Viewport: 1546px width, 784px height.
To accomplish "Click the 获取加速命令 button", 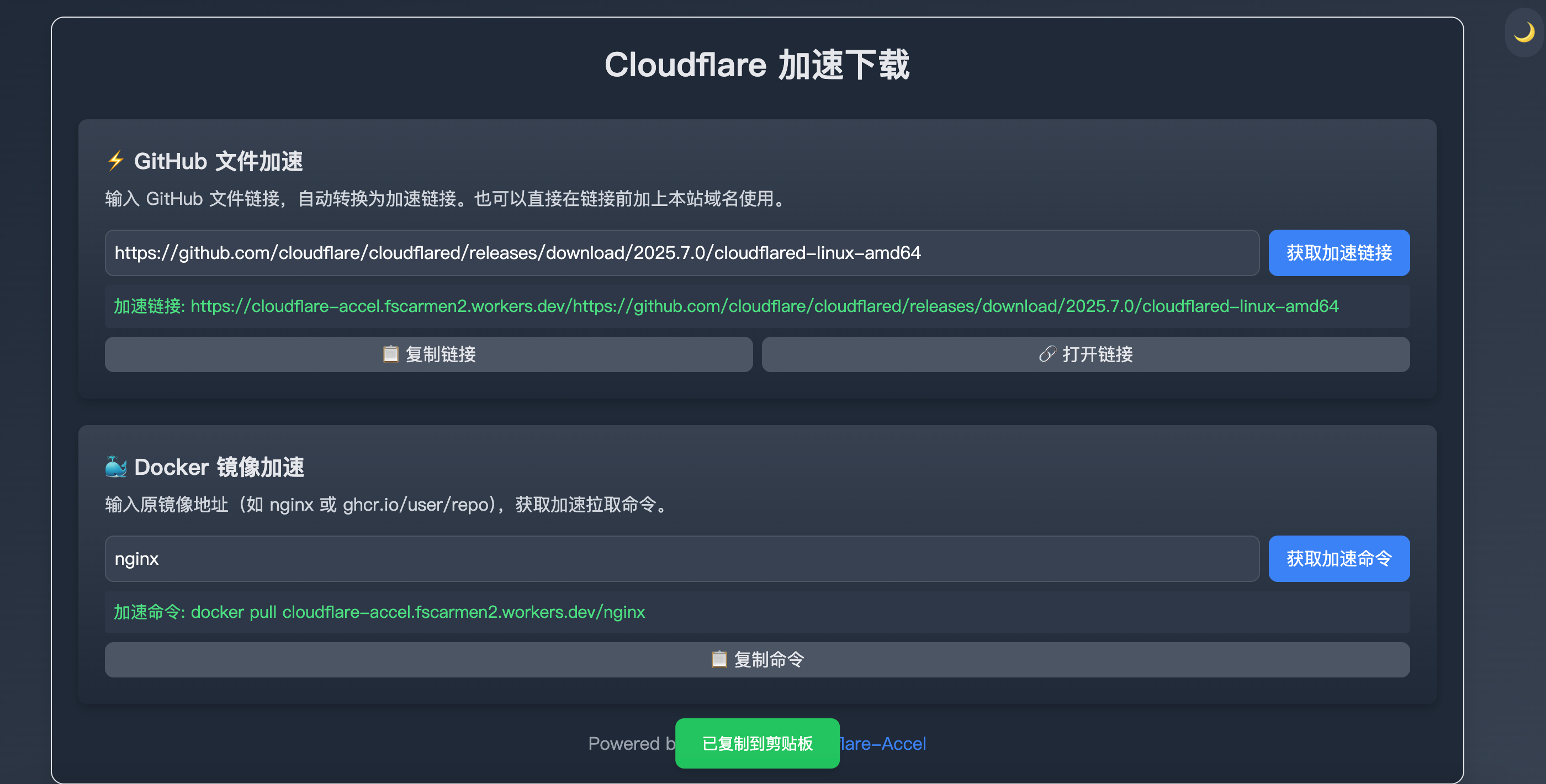I will click(x=1338, y=558).
